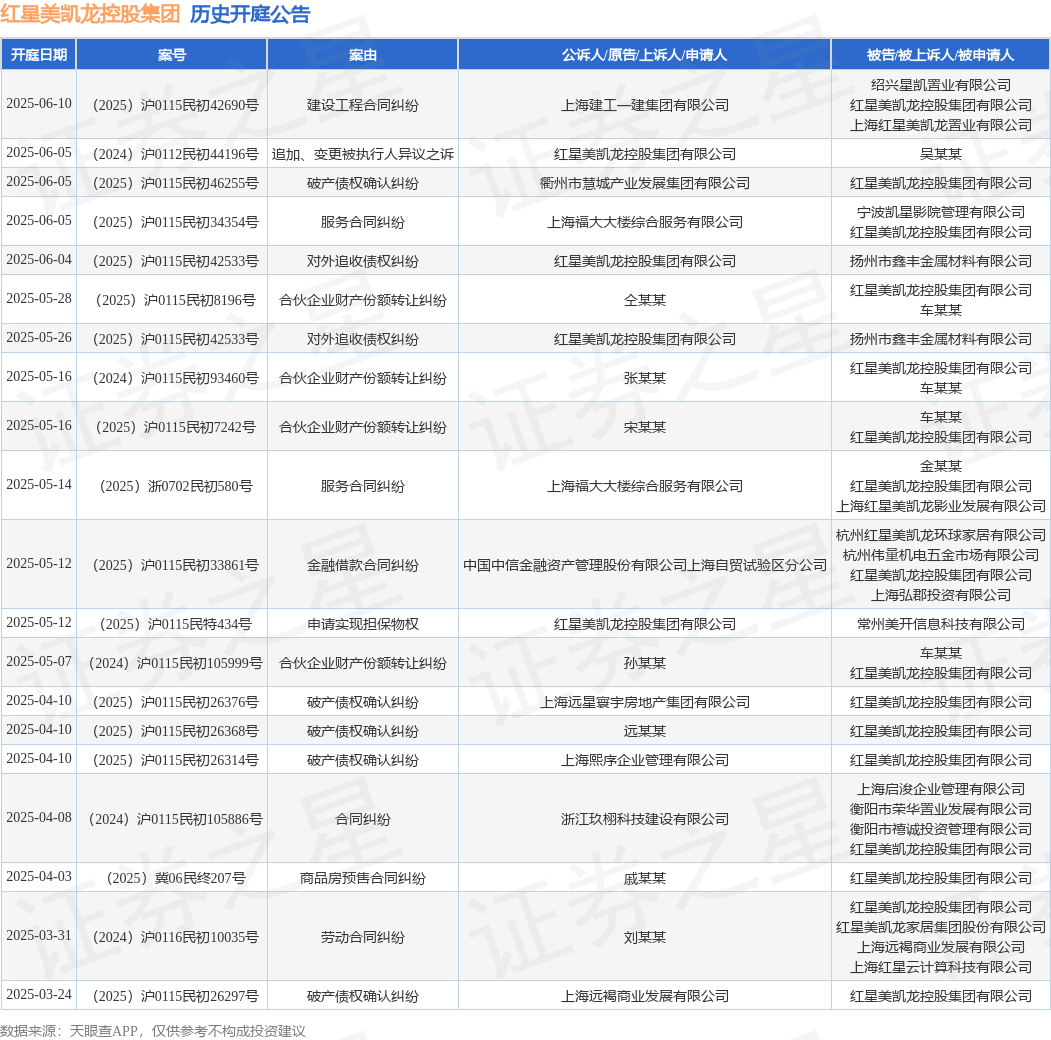
Task: Click the 数据来源 天眼查APP footer note
Action: (152, 1031)
